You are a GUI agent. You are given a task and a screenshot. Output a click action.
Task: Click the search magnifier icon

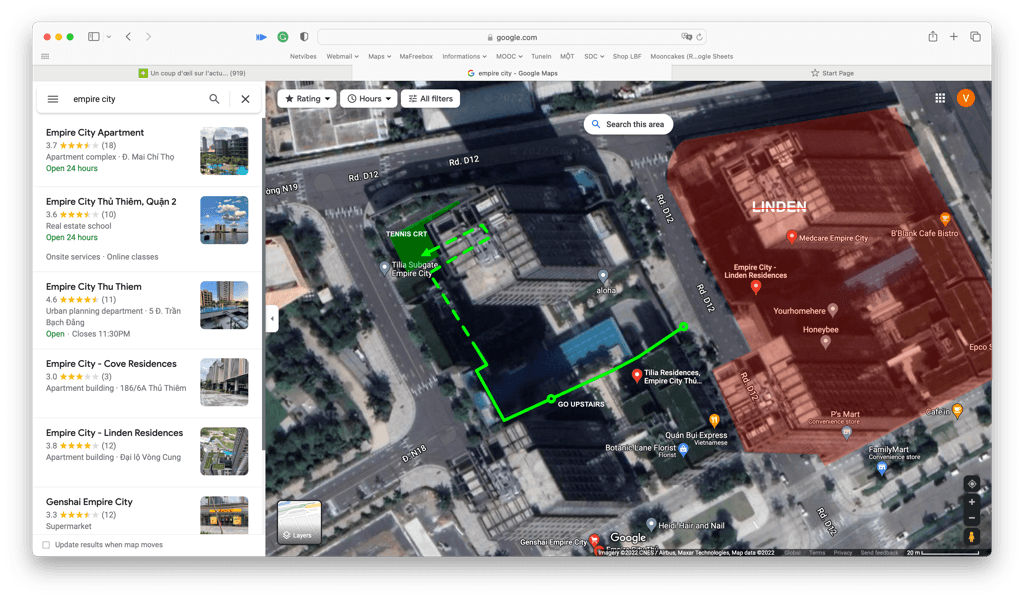tap(214, 99)
